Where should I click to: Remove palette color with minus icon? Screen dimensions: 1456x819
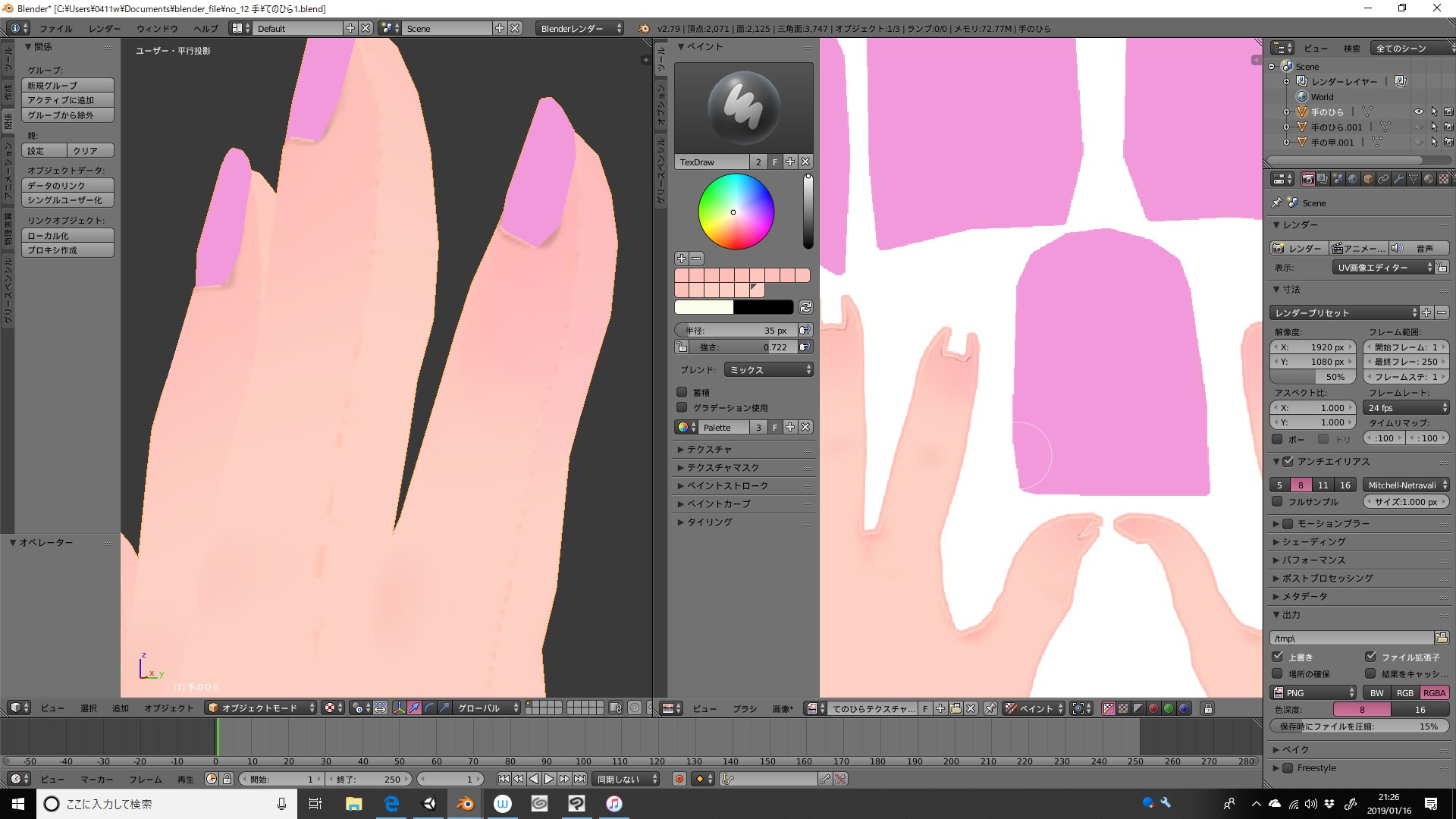coord(696,259)
